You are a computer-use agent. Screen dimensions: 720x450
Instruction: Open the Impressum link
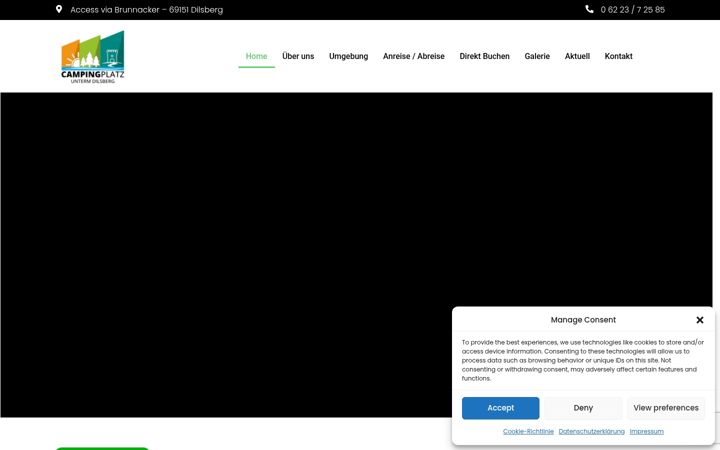point(647,431)
